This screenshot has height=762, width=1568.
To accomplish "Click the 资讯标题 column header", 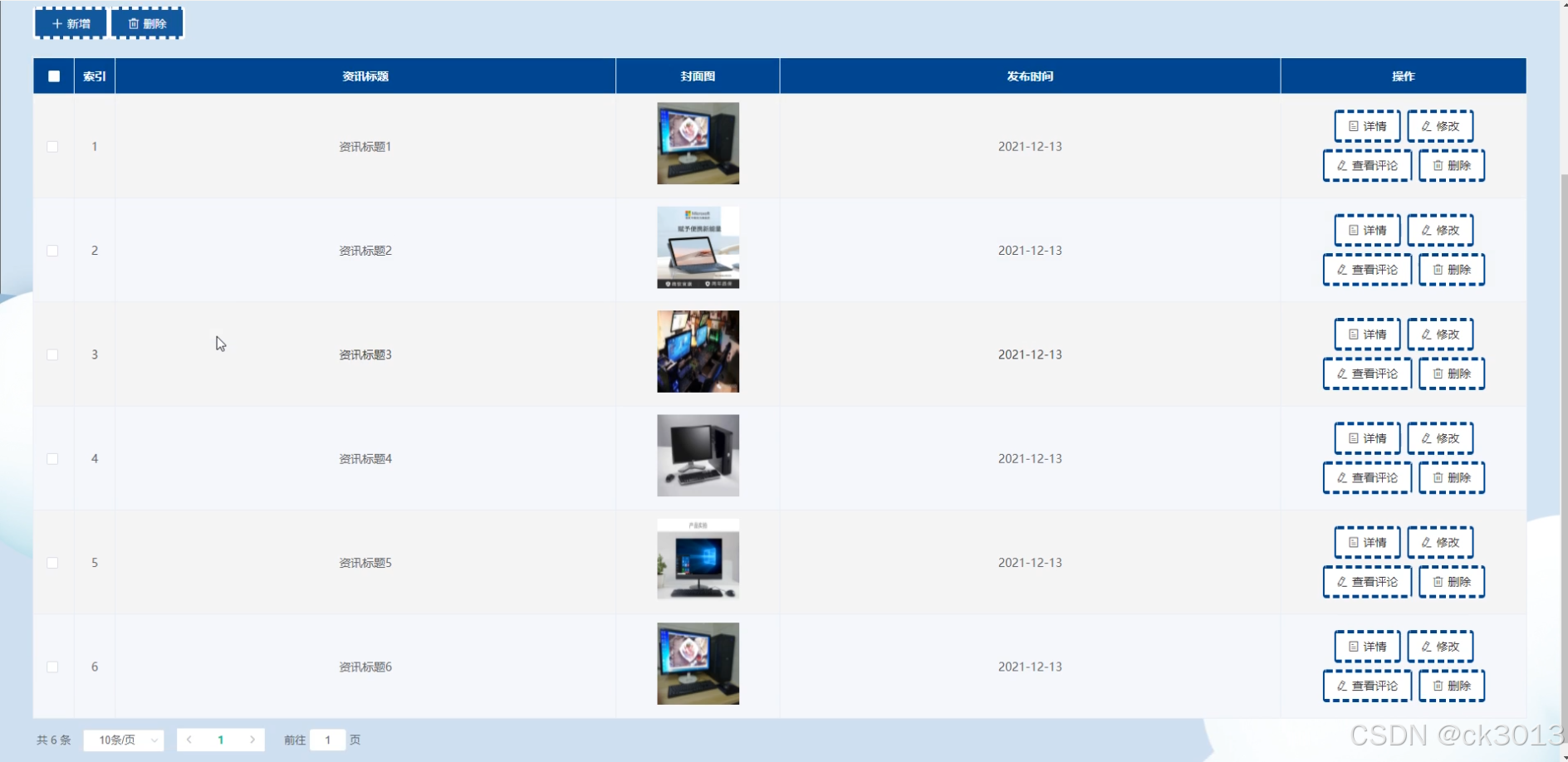I will tap(365, 76).
